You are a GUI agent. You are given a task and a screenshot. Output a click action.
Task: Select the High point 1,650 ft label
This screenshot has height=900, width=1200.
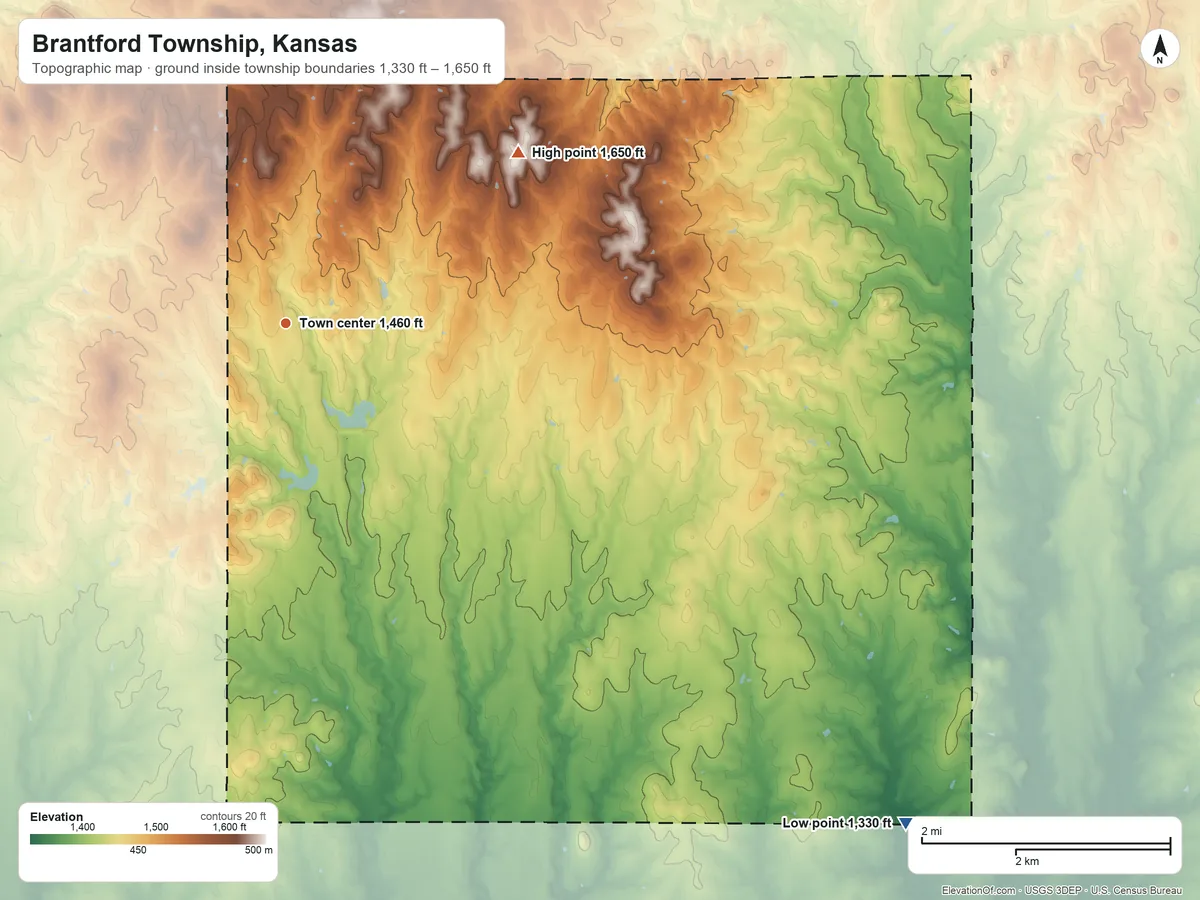coord(588,153)
